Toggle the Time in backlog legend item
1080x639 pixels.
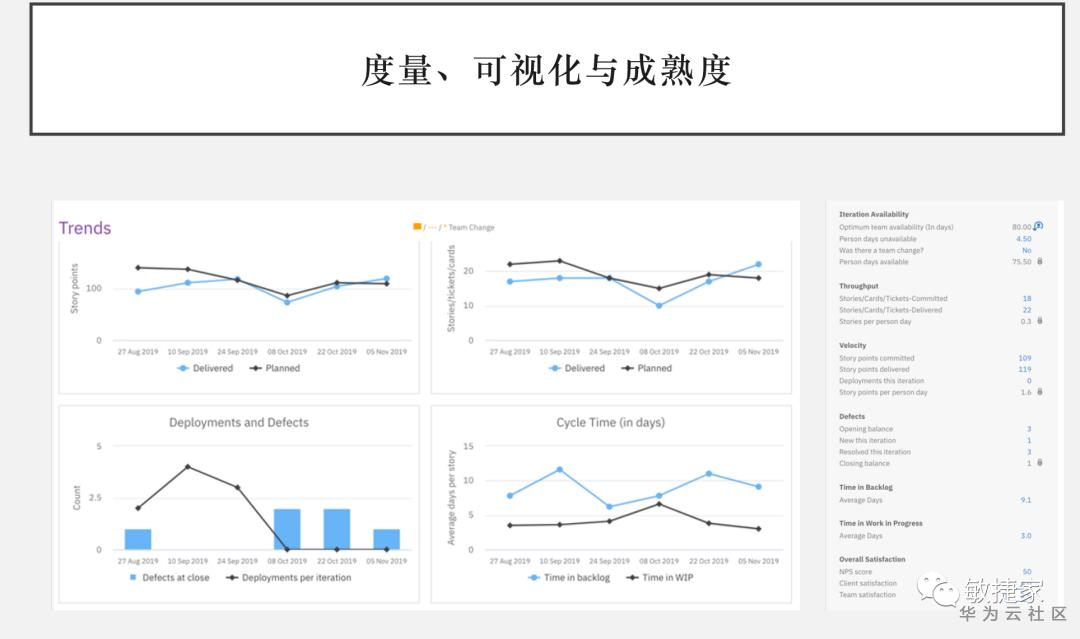point(569,578)
